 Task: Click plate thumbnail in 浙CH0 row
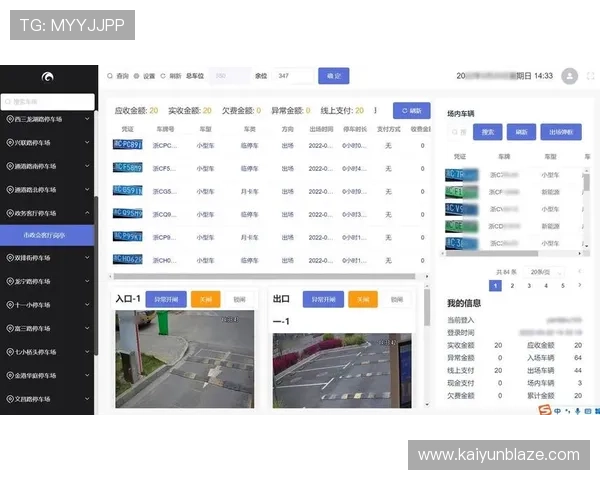[x=128, y=259]
